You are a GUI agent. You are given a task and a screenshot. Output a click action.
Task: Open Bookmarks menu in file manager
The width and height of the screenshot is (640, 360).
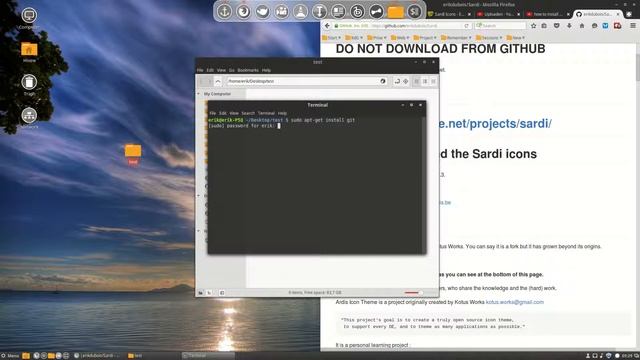point(248,70)
